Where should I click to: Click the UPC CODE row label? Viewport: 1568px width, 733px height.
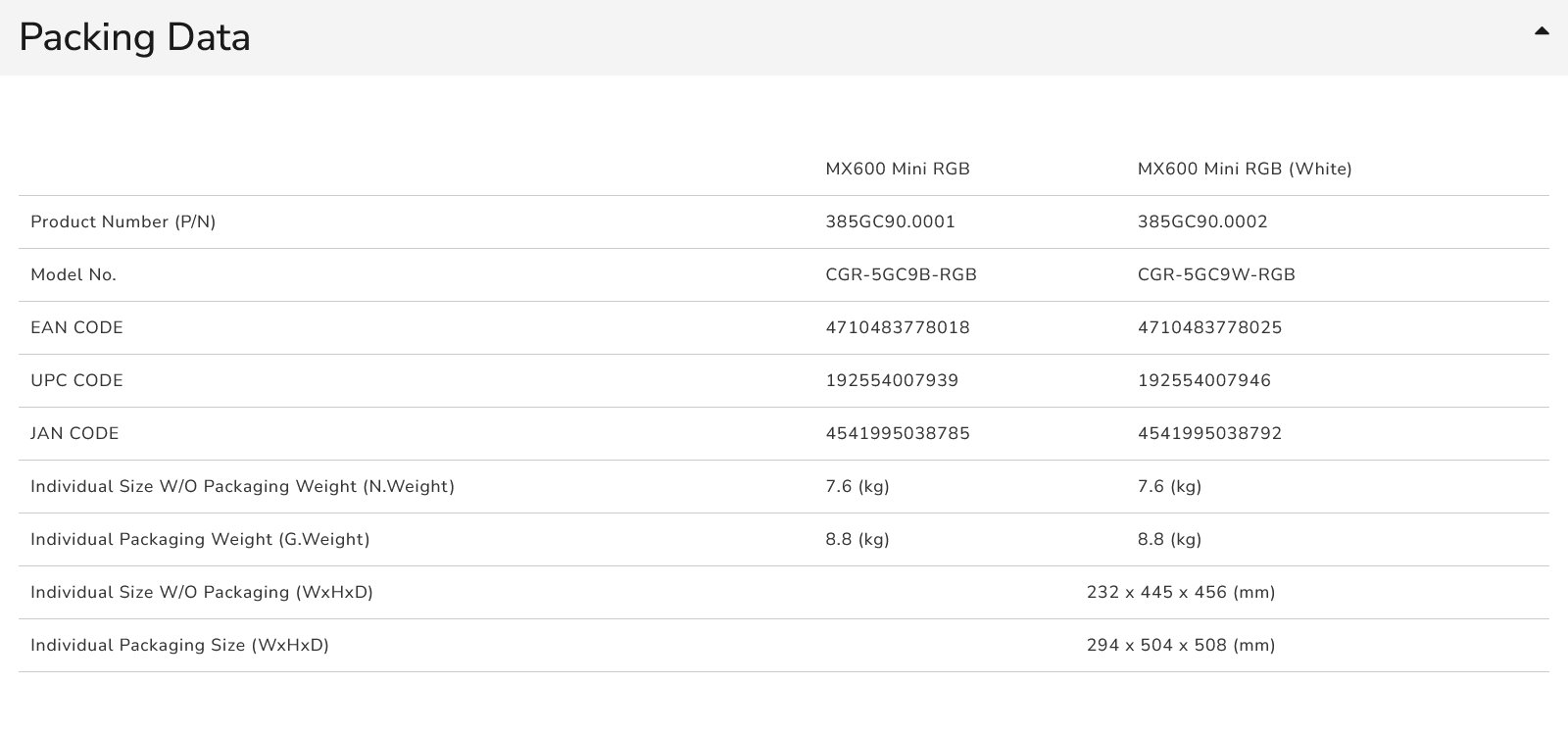pos(76,380)
